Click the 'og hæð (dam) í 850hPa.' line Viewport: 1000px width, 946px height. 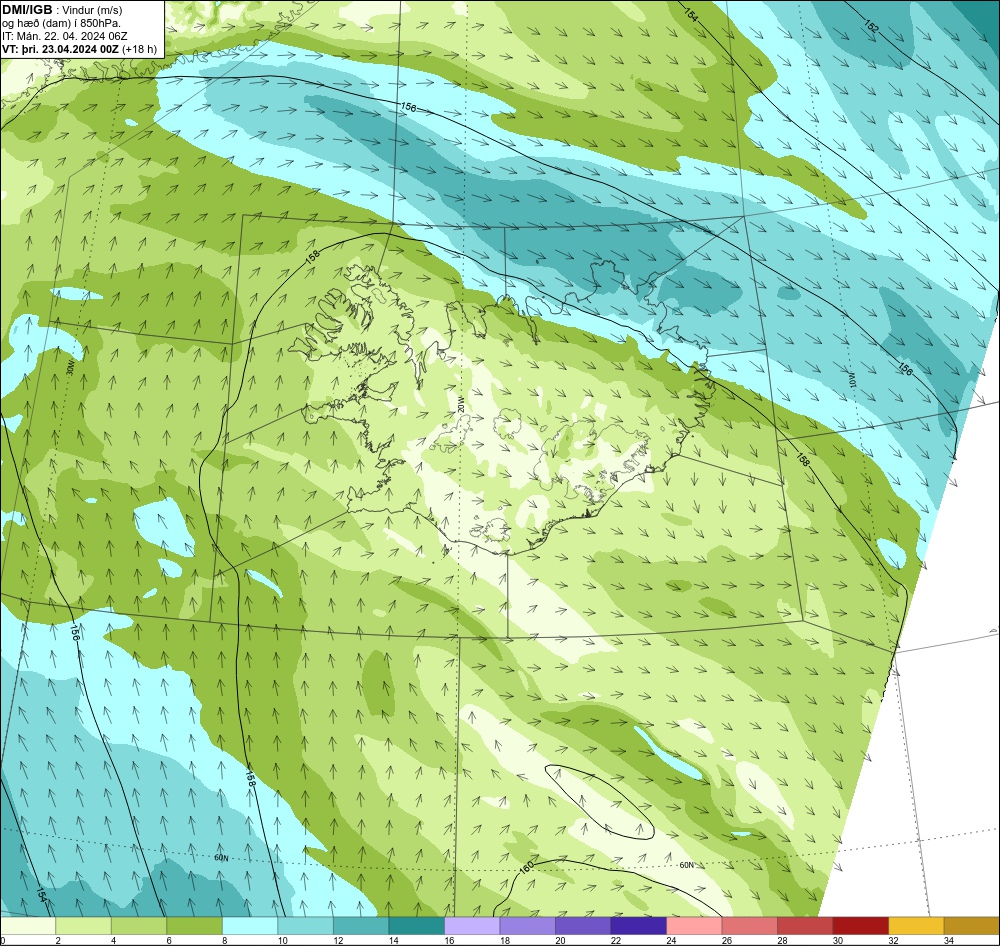(x=61, y=23)
